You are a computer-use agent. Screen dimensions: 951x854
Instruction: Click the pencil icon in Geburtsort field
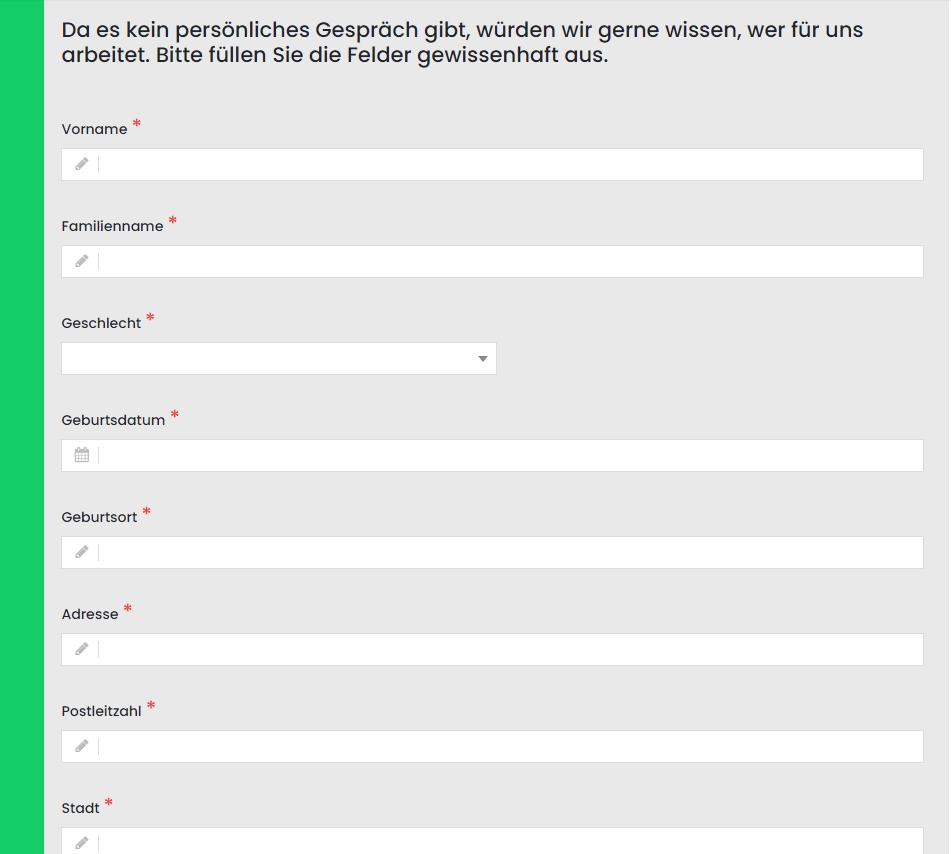(81, 552)
